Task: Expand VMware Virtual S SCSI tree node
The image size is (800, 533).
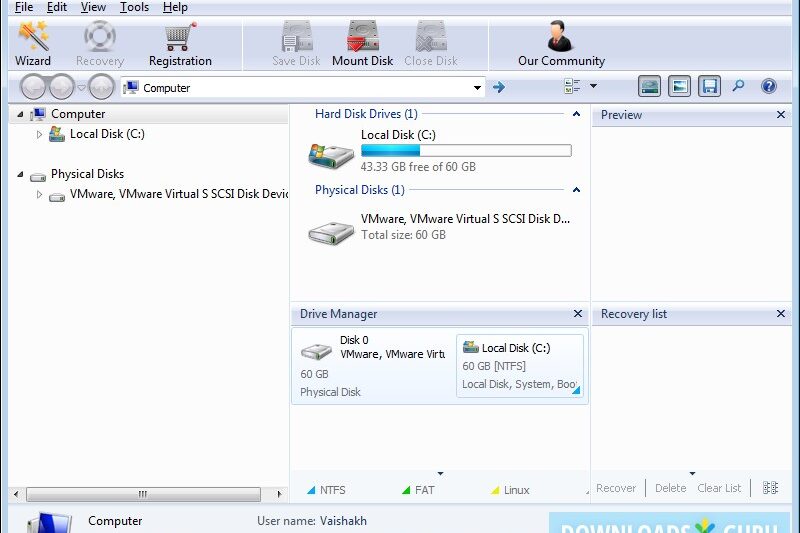Action: (39, 194)
